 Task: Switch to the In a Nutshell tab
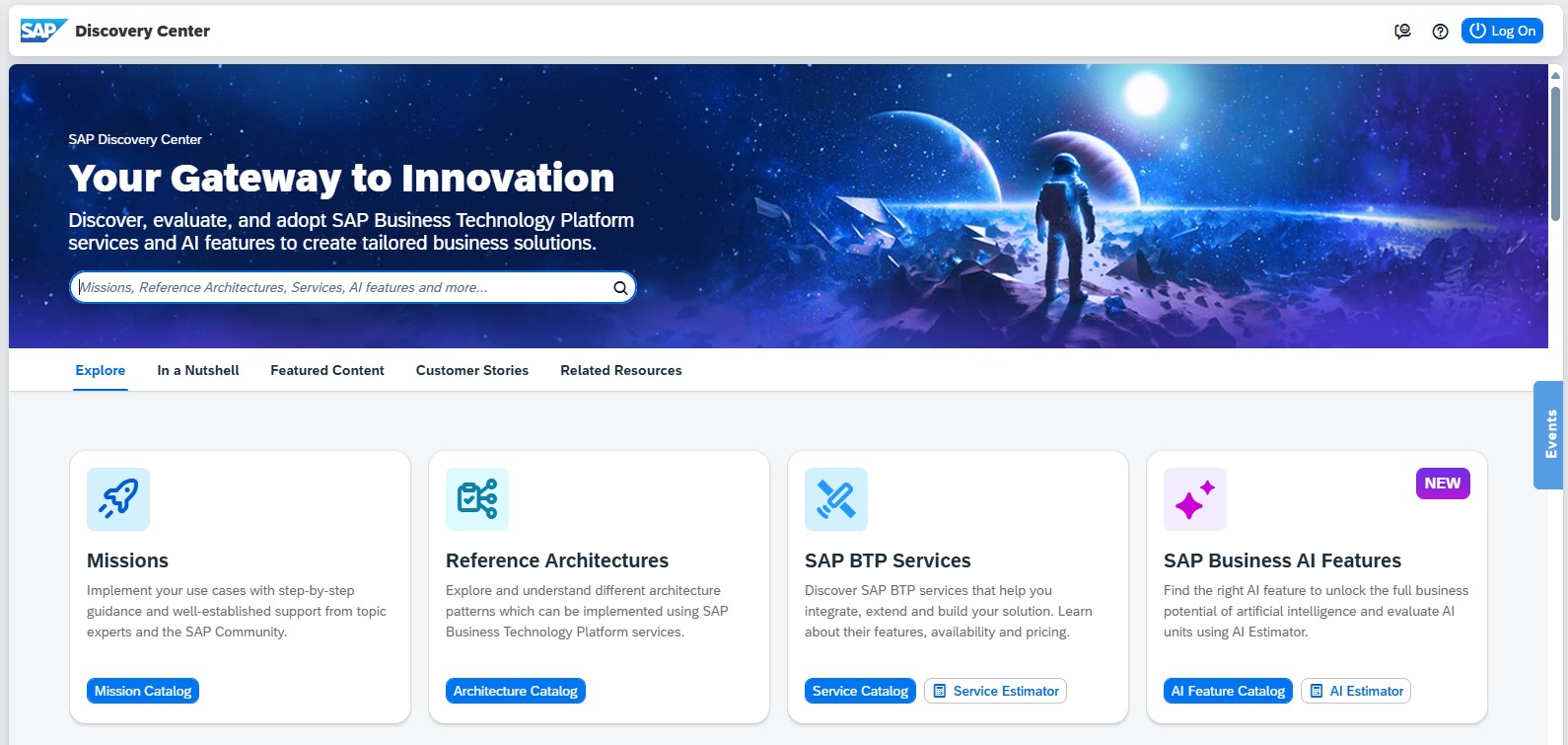pyautogui.click(x=198, y=371)
